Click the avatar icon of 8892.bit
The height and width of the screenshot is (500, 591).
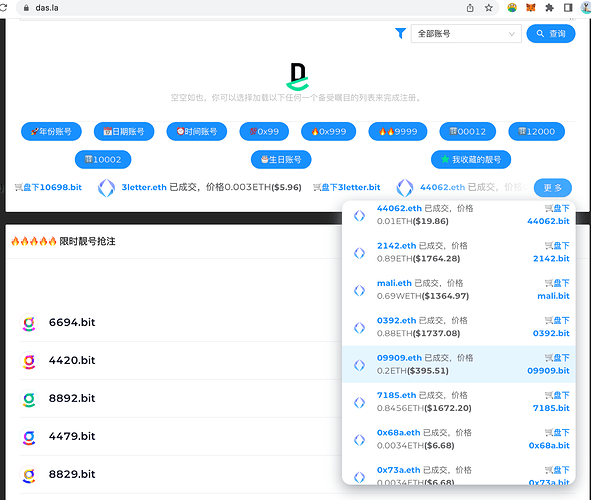(29, 399)
